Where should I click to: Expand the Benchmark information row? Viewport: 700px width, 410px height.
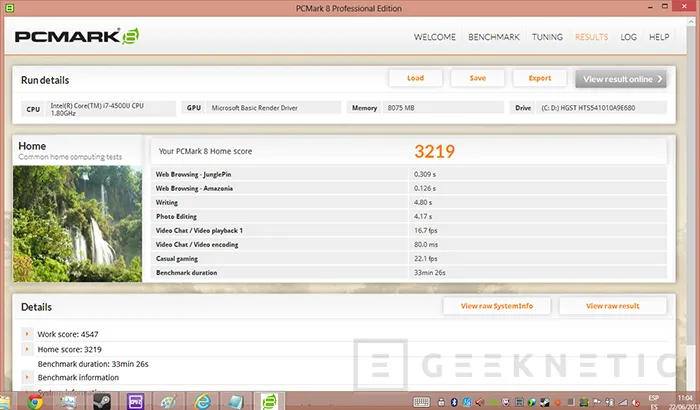click(x=27, y=377)
